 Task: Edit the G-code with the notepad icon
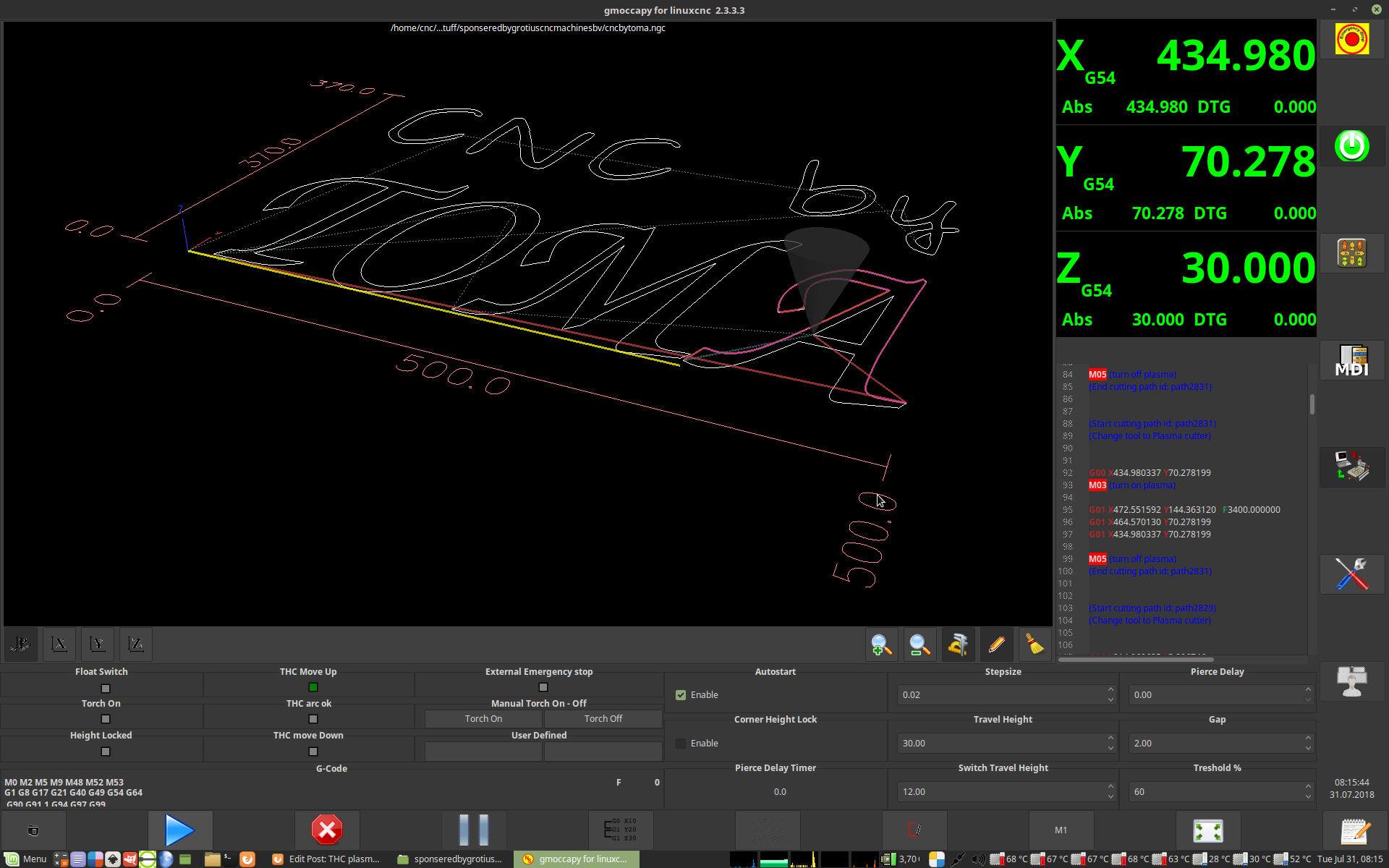(x=1354, y=830)
